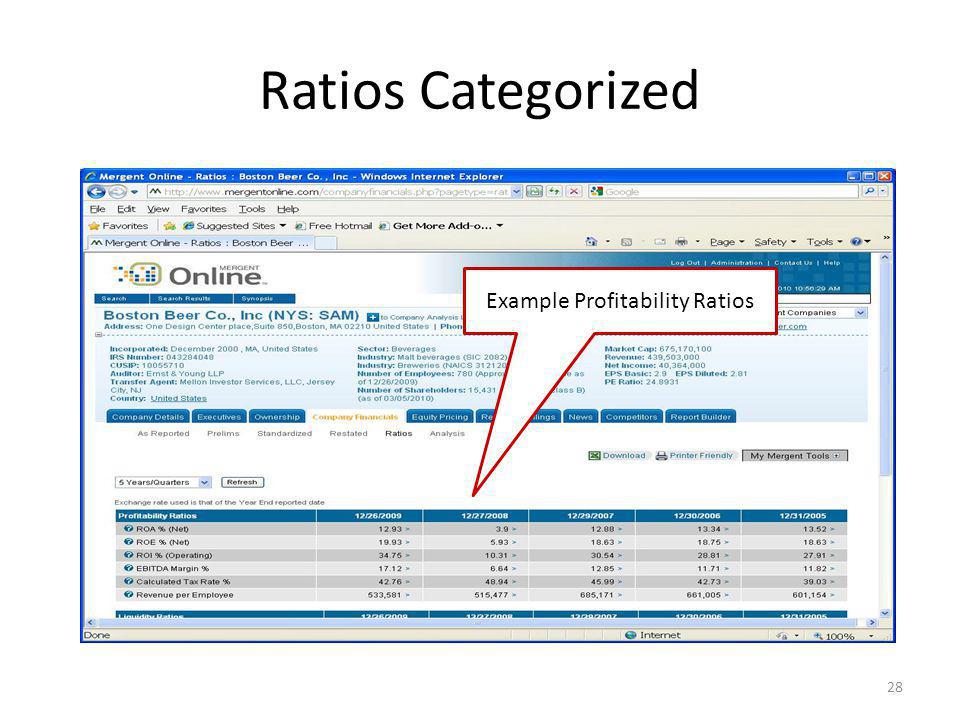960x720 pixels.
Task: Open the Page command menu
Action: tap(727, 242)
